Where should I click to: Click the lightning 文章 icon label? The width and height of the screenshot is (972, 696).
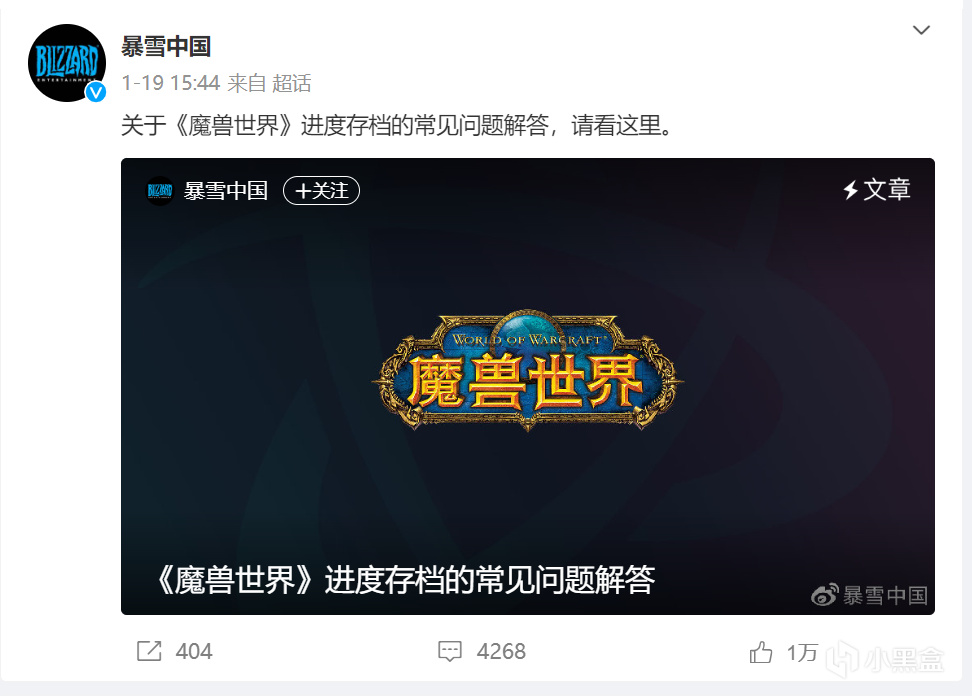pos(877,189)
